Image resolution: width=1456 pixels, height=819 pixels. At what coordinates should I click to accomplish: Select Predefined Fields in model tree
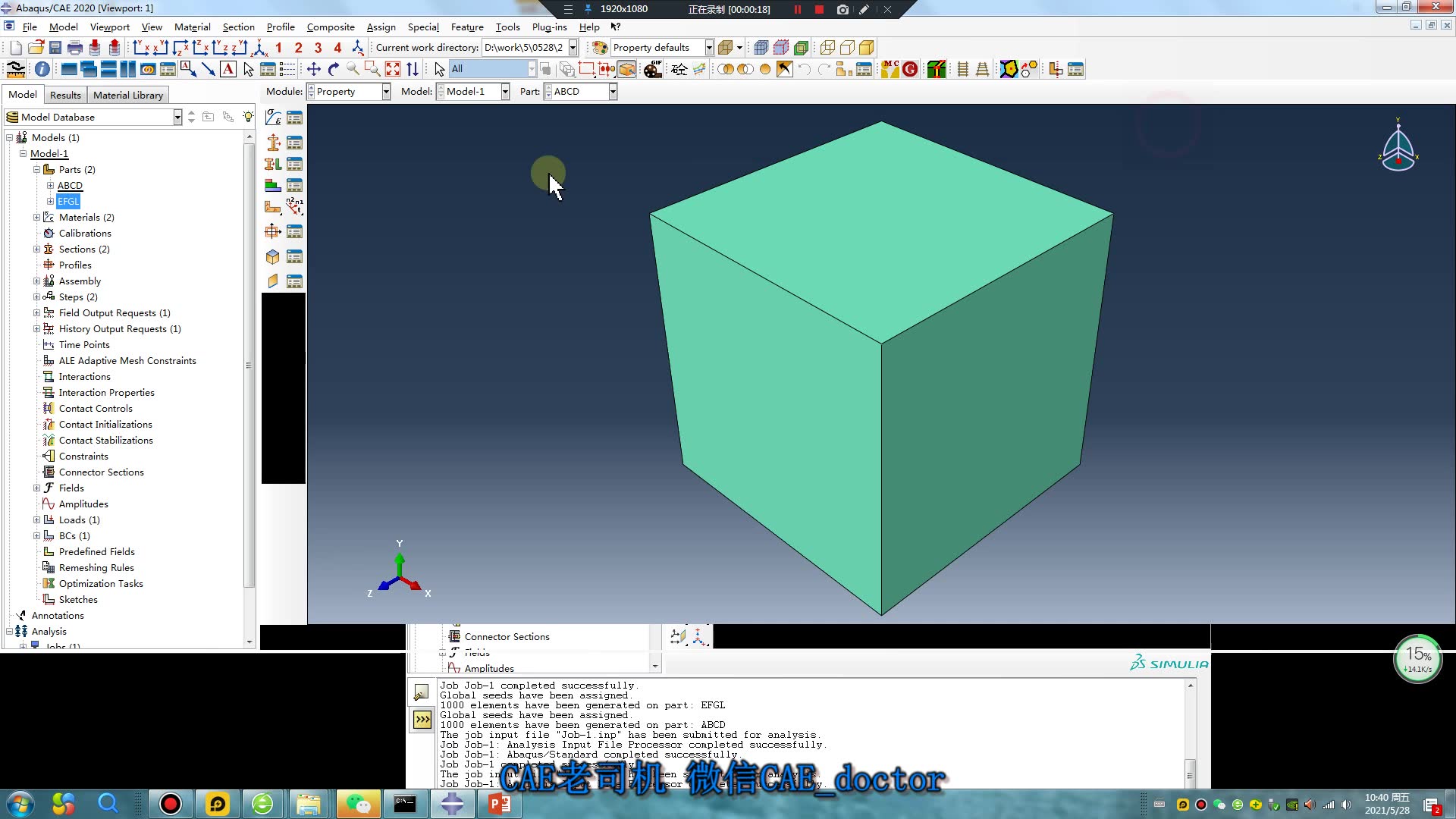point(96,551)
